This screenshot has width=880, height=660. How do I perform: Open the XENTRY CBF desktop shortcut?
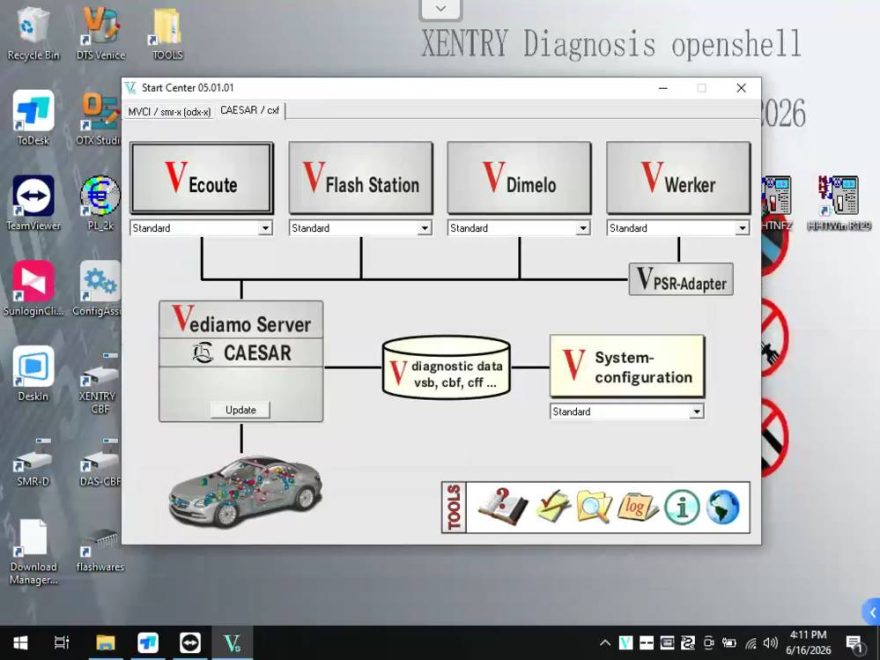99,384
